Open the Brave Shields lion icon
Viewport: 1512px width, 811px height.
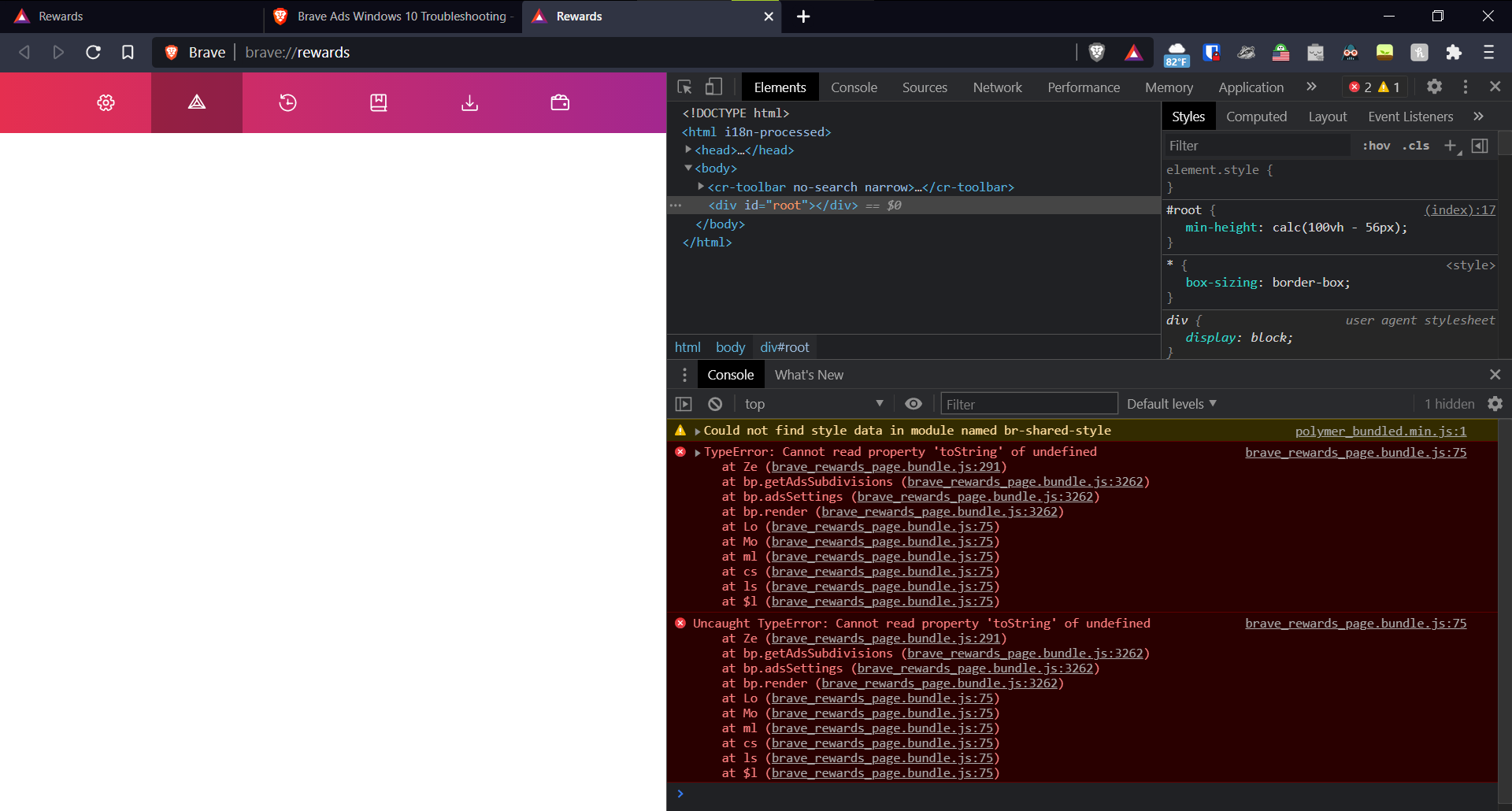point(1096,53)
